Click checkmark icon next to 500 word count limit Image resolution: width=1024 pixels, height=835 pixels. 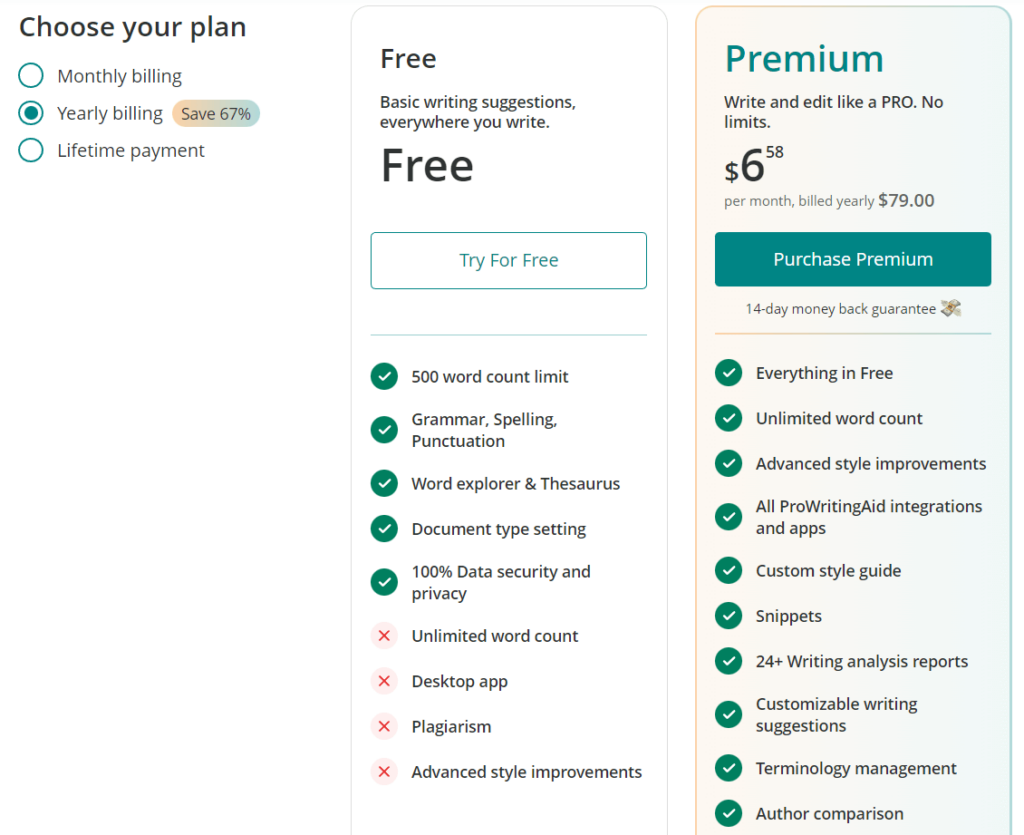pos(384,377)
